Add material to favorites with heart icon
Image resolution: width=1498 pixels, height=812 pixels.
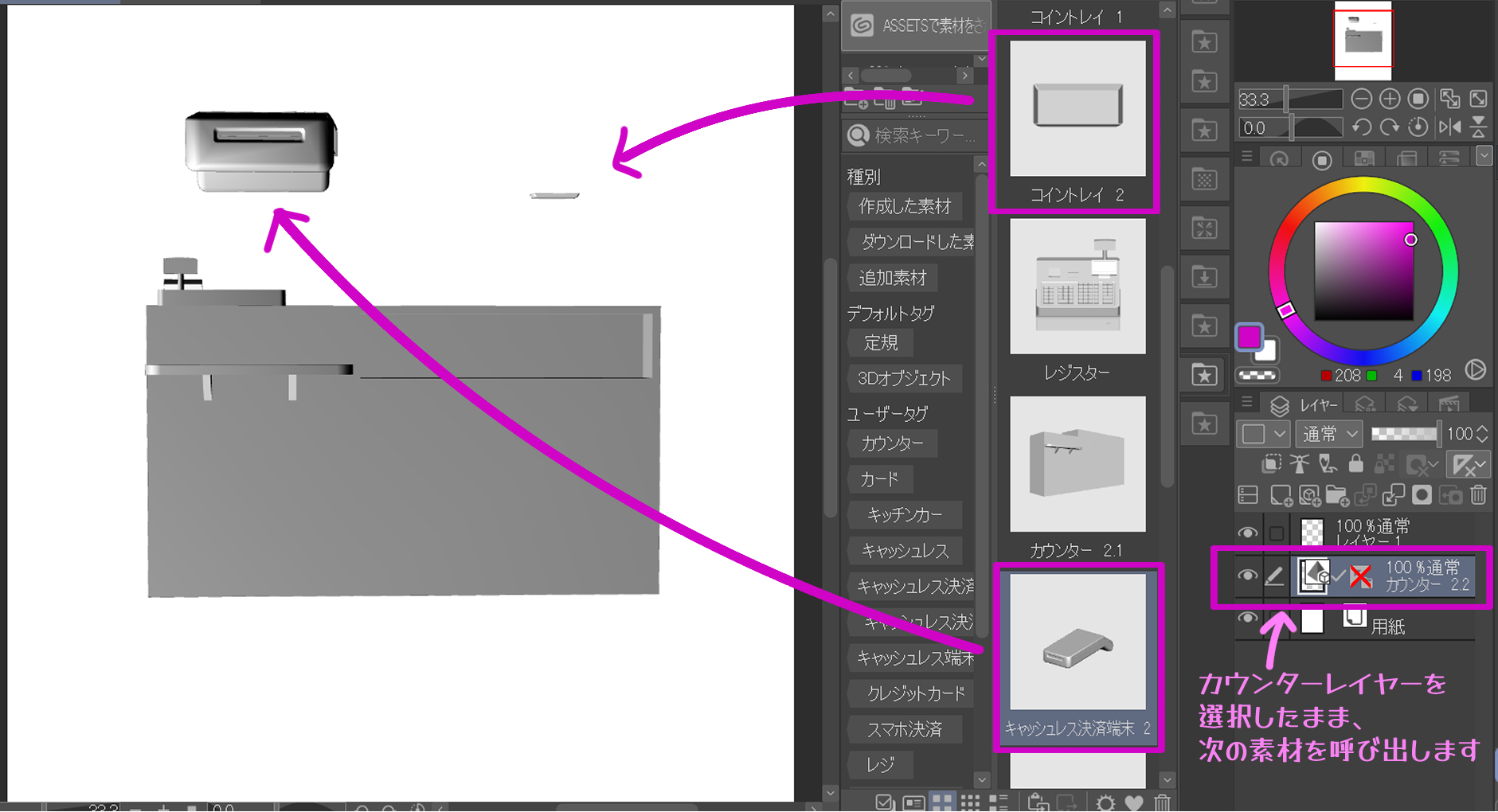pos(1133,802)
